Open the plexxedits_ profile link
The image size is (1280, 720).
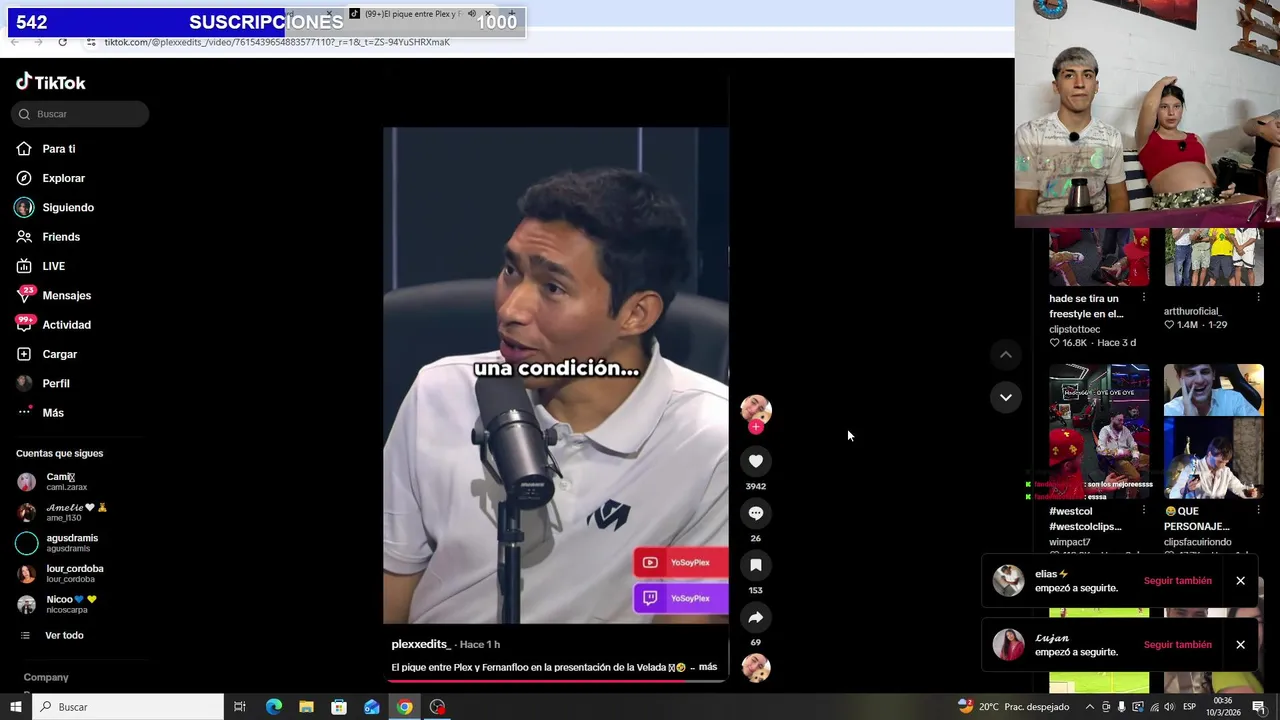tap(421, 645)
